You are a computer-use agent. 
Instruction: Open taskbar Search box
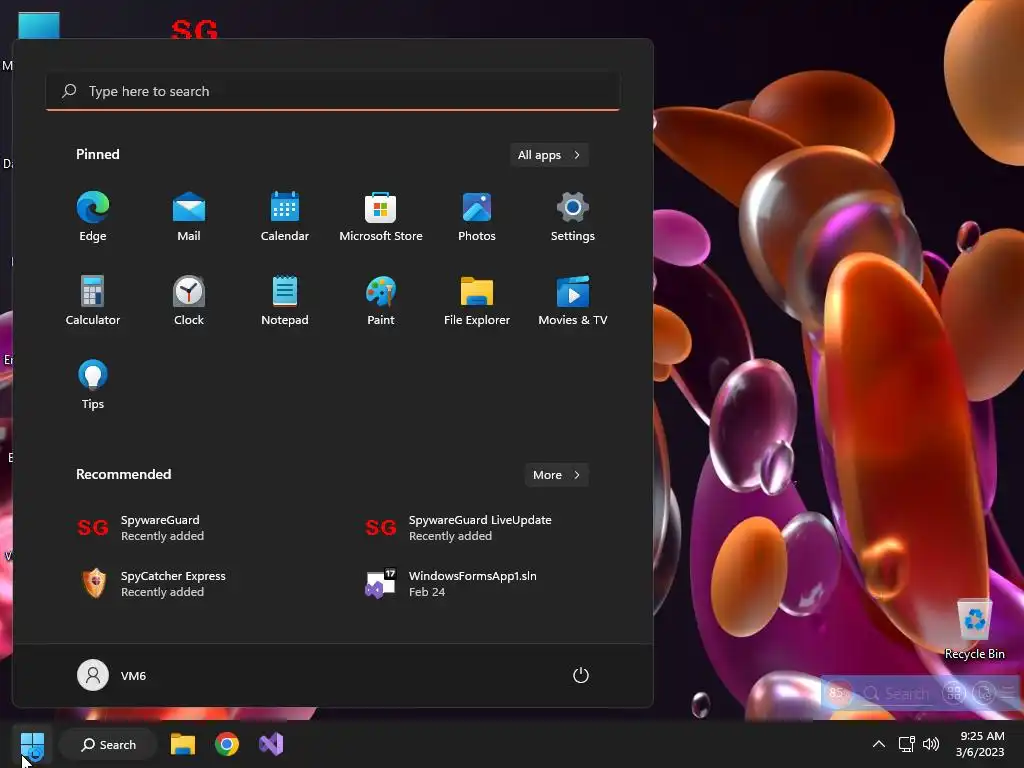click(108, 744)
